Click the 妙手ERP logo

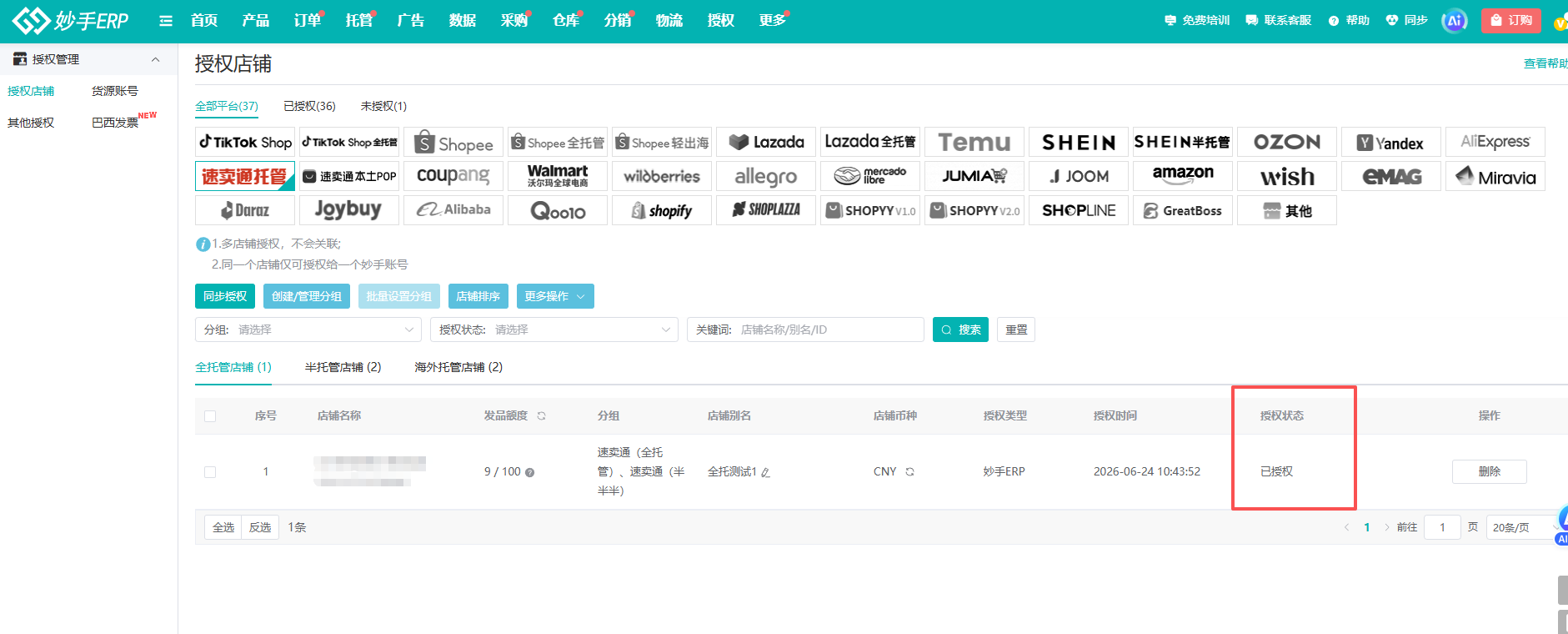[x=71, y=20]
